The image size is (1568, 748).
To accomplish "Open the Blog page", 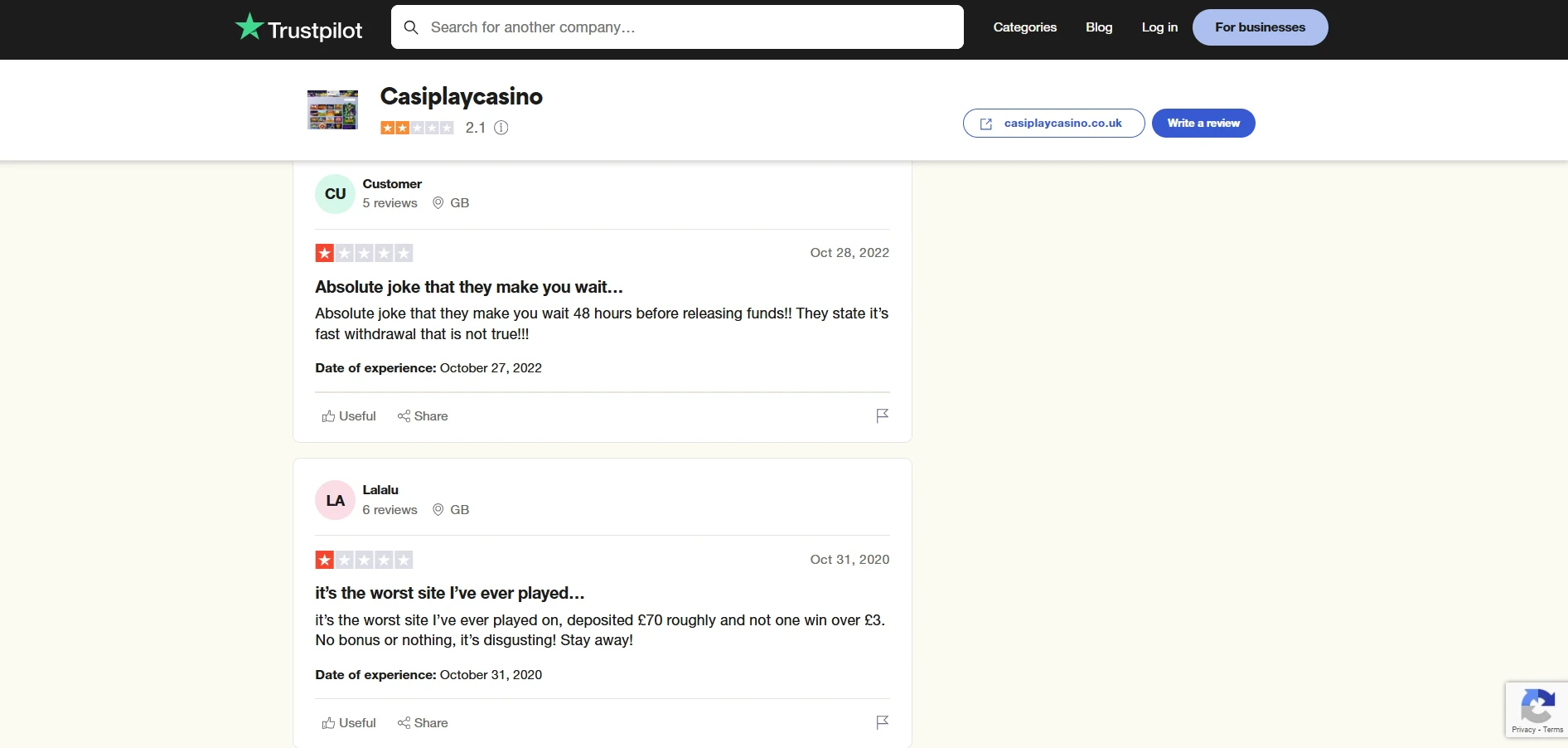I will pyautogui.click(x=1099, y=27).
